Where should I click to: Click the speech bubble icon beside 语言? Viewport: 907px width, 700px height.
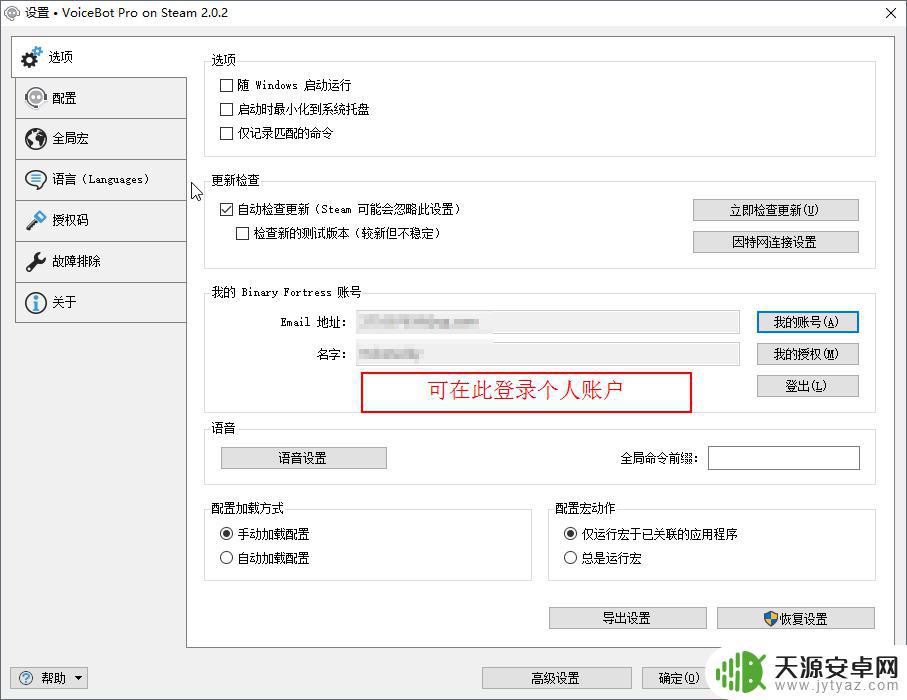pyautogui.click(x=35, y=180)
